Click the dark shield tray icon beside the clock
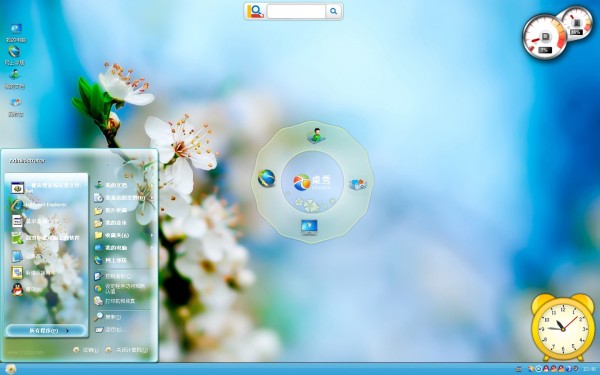The height and width of the screenshot is (375, 600). coord(576,369)
